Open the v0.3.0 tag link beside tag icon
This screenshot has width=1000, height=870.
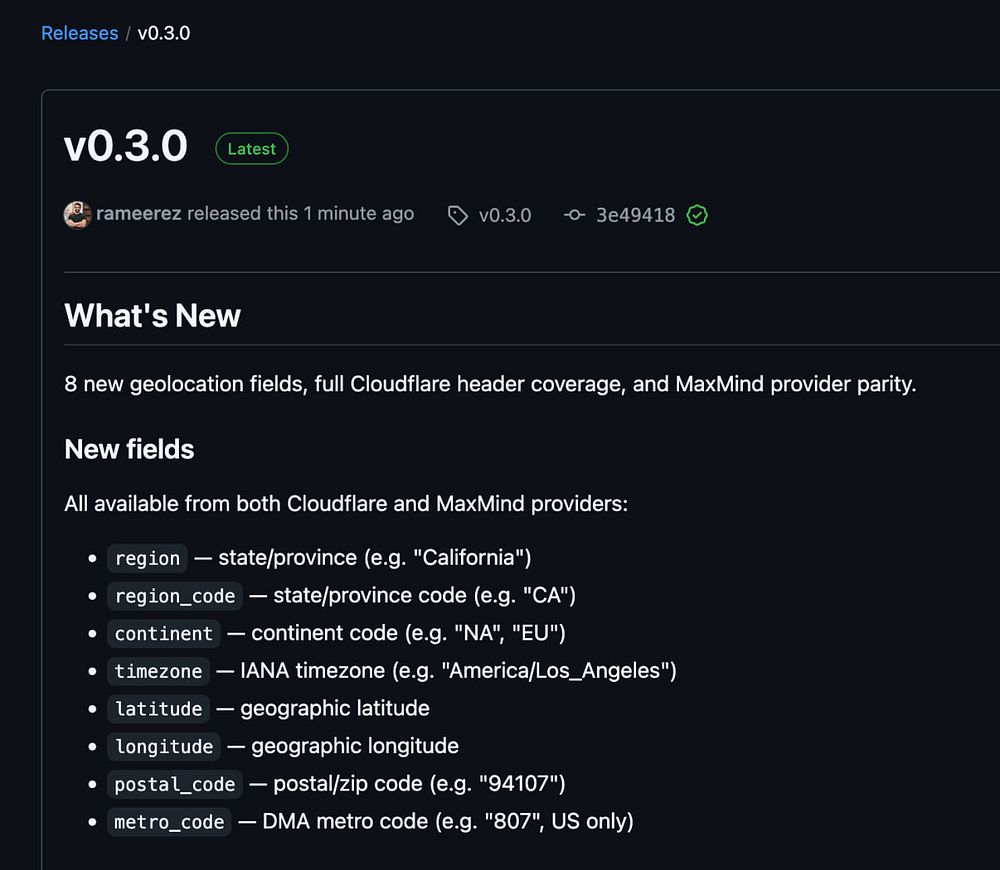pyautogui.click(x=505, y=215)
